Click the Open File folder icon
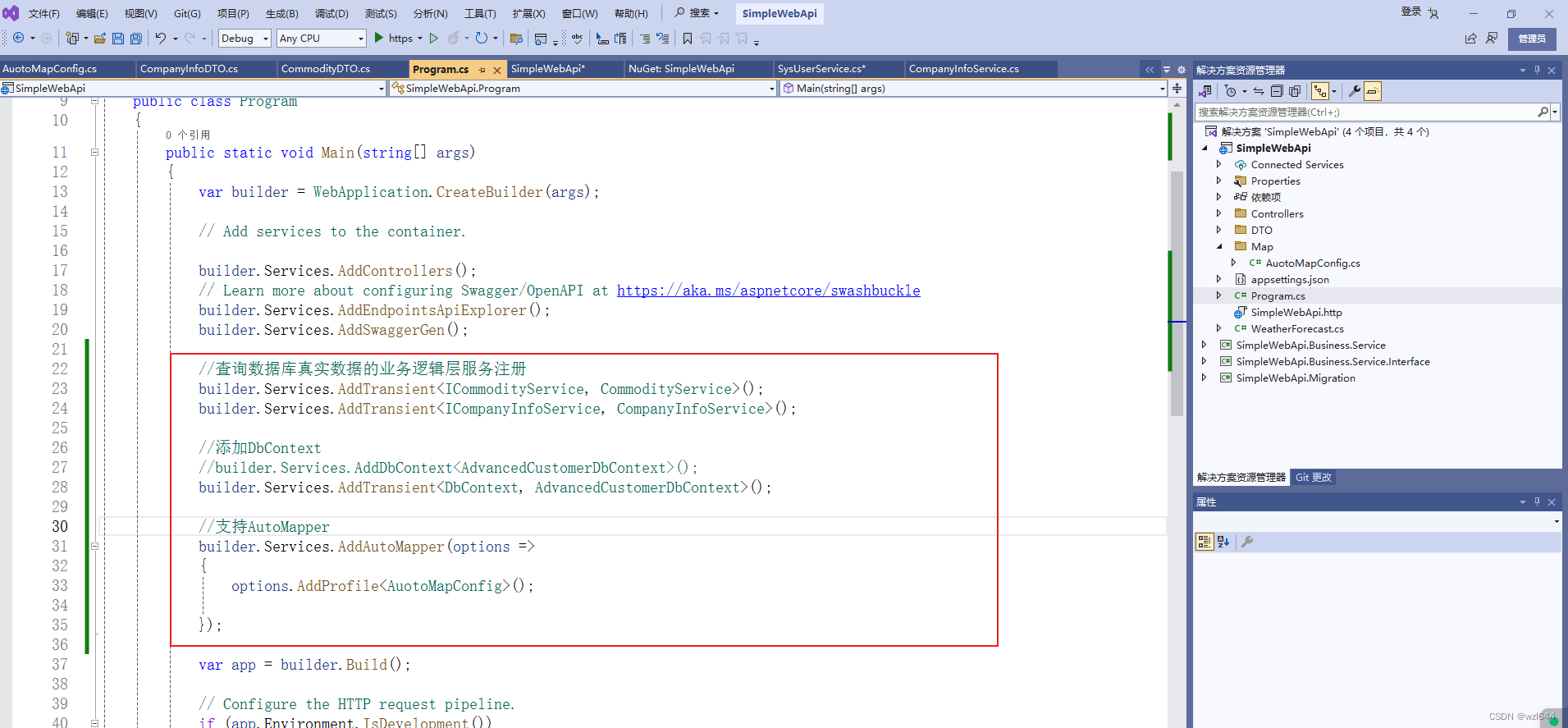The height and width of the screenshot is (728, 1568). (x=100, y=38)
